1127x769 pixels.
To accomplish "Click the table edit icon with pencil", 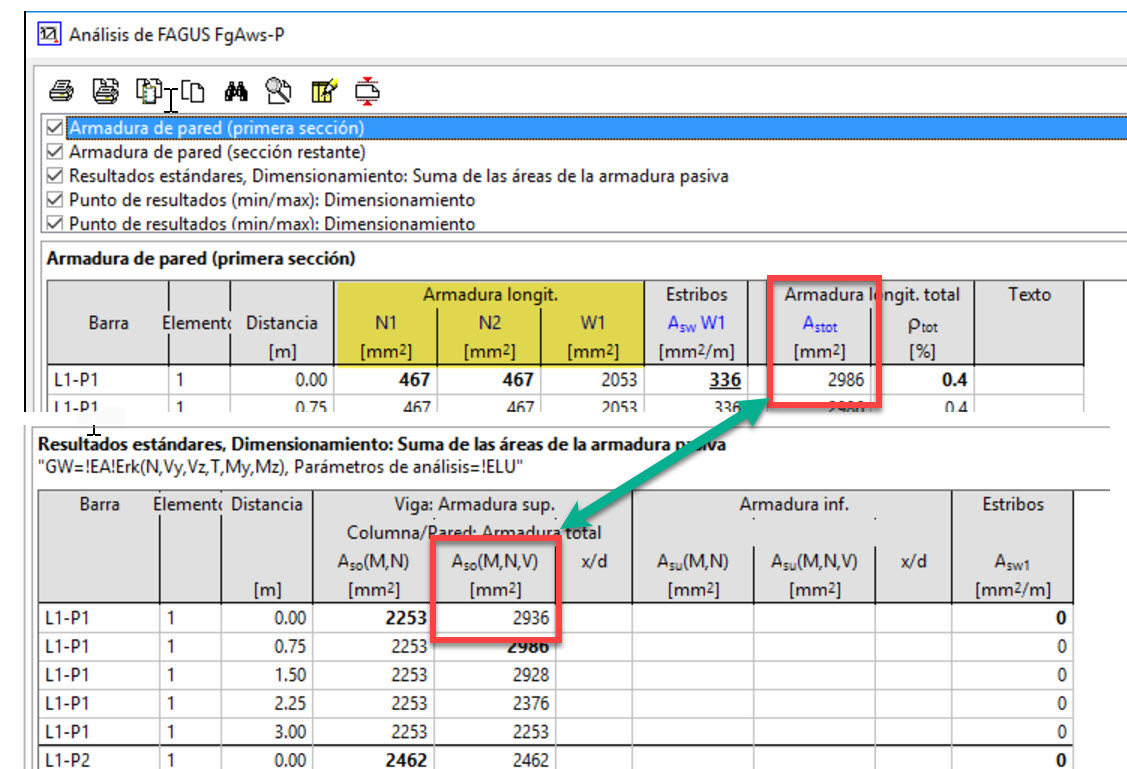I will [x=323, y=92].
